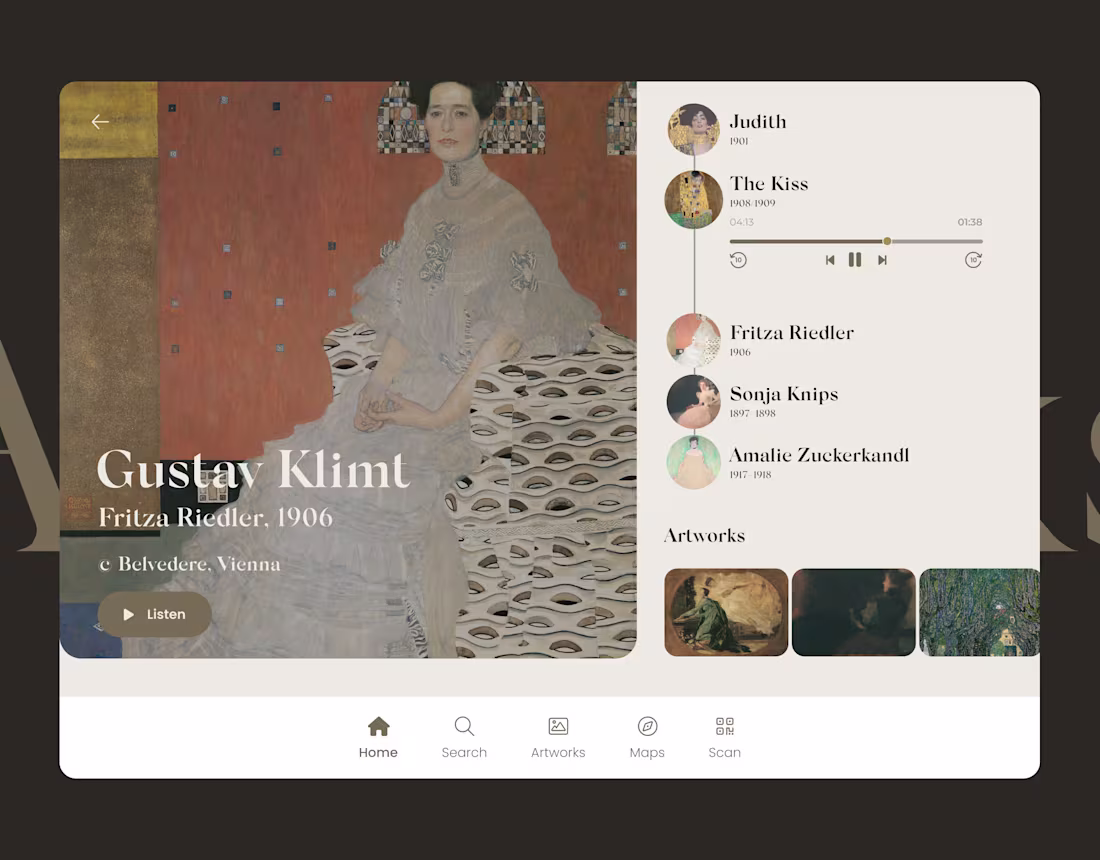Skip to the previous track
This screenshot has height=860, width=1100.
pyautogui.click(x=830, y=260)
